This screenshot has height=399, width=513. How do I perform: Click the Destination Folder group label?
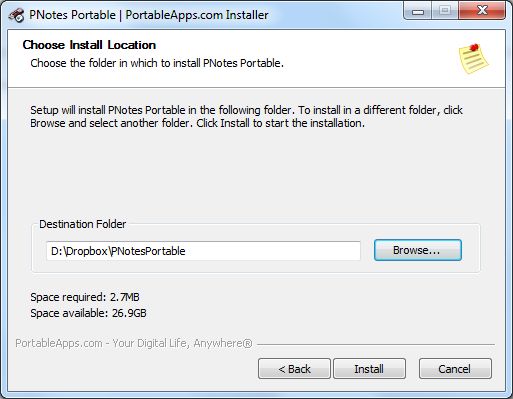click(83, 224)
